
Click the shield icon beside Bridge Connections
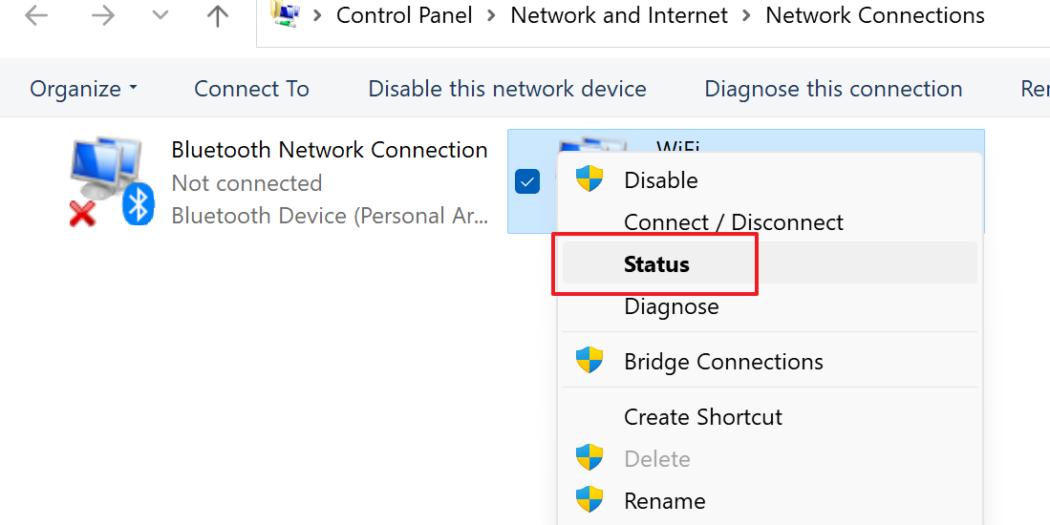589,361
